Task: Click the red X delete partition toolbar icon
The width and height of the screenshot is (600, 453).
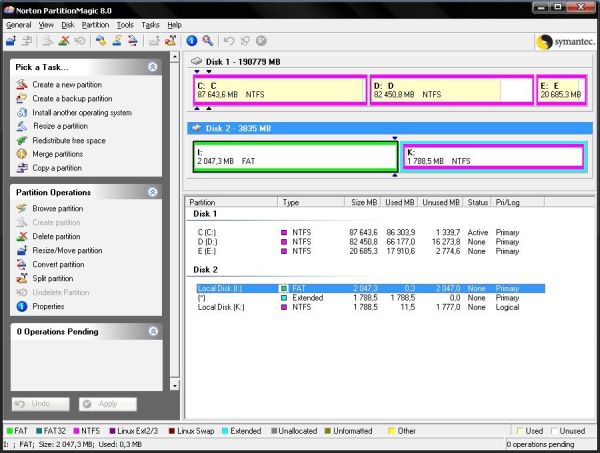Action: tap(64, 41)
